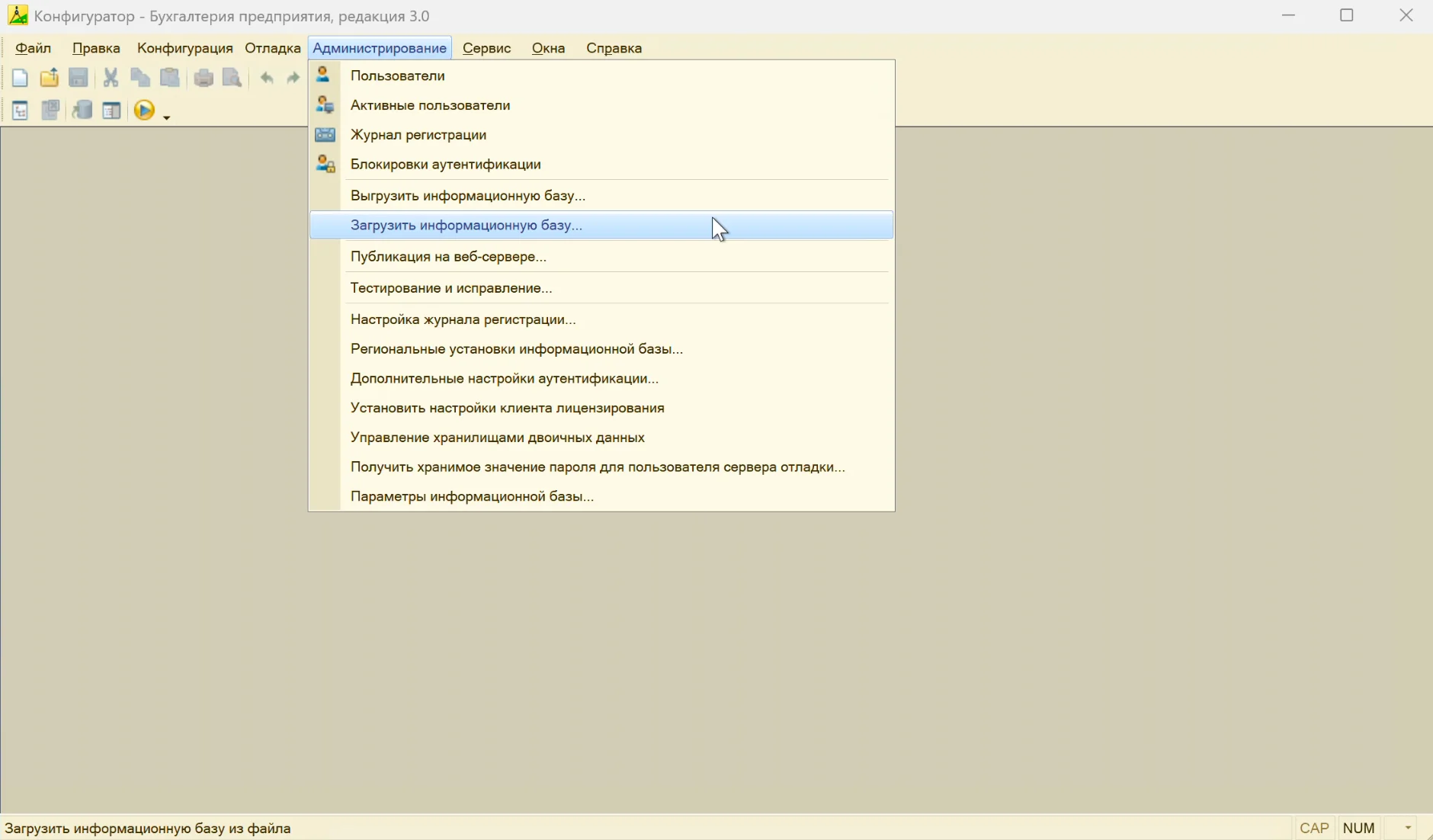Collapse the Администрирование menu

(x=380, y=48)
